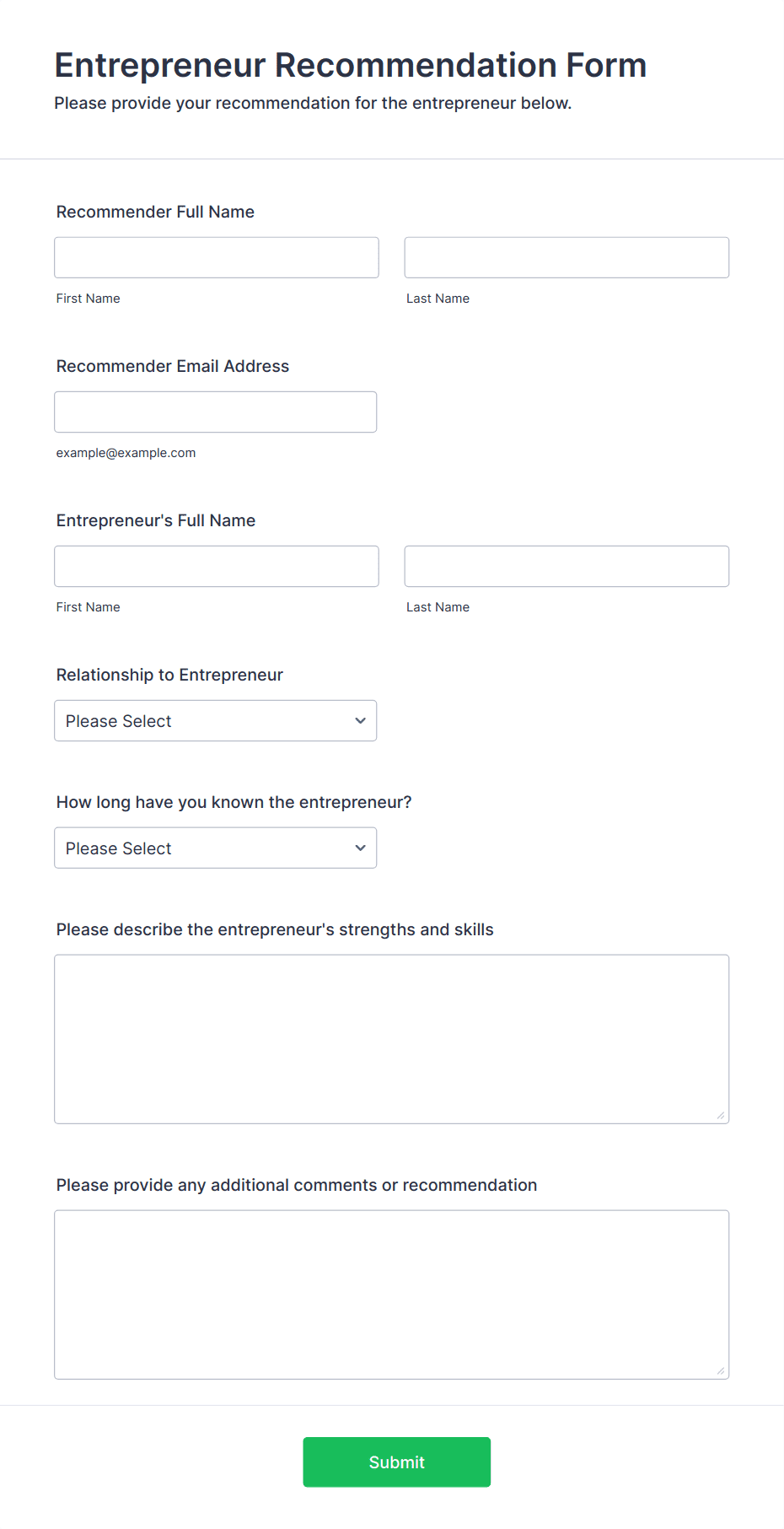The width and height of the screenshot is (784, 1529).
Task: Open the 'How long have you known' dropdown
Action: click(x=216, y=848)
